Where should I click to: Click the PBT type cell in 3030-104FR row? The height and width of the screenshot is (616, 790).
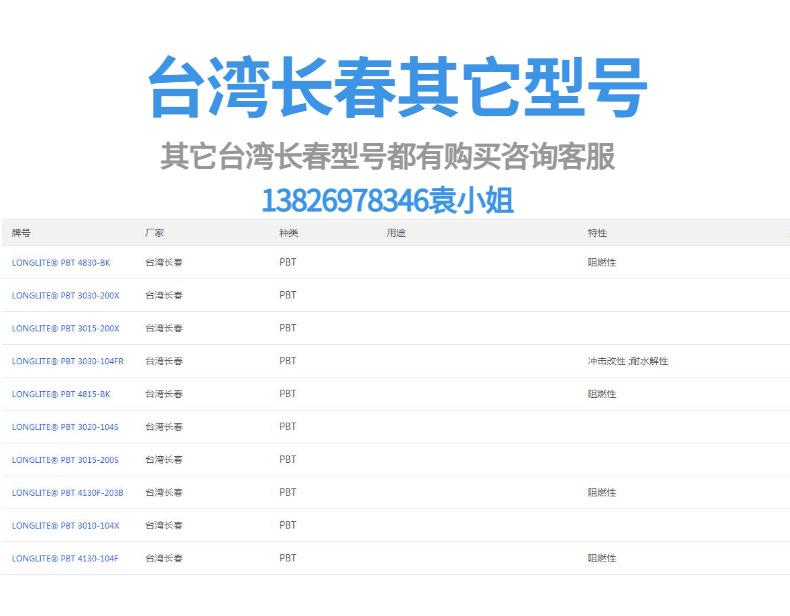[x=288, y=361]
